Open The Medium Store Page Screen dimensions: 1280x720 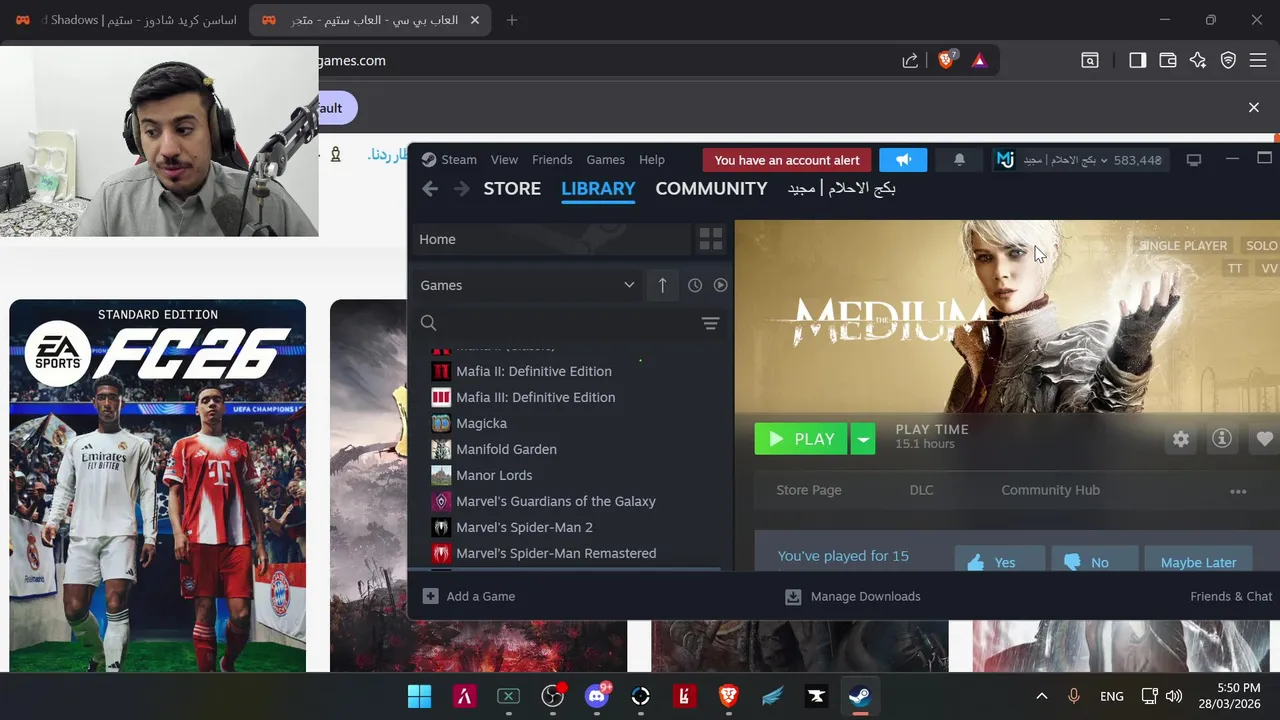click(x=809, y=490)
